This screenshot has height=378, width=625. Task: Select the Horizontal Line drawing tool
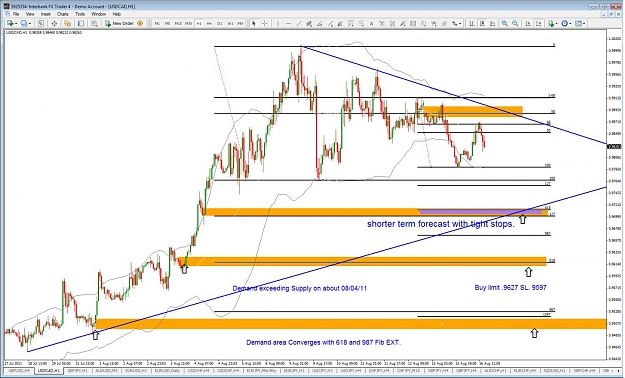[288, 24]
